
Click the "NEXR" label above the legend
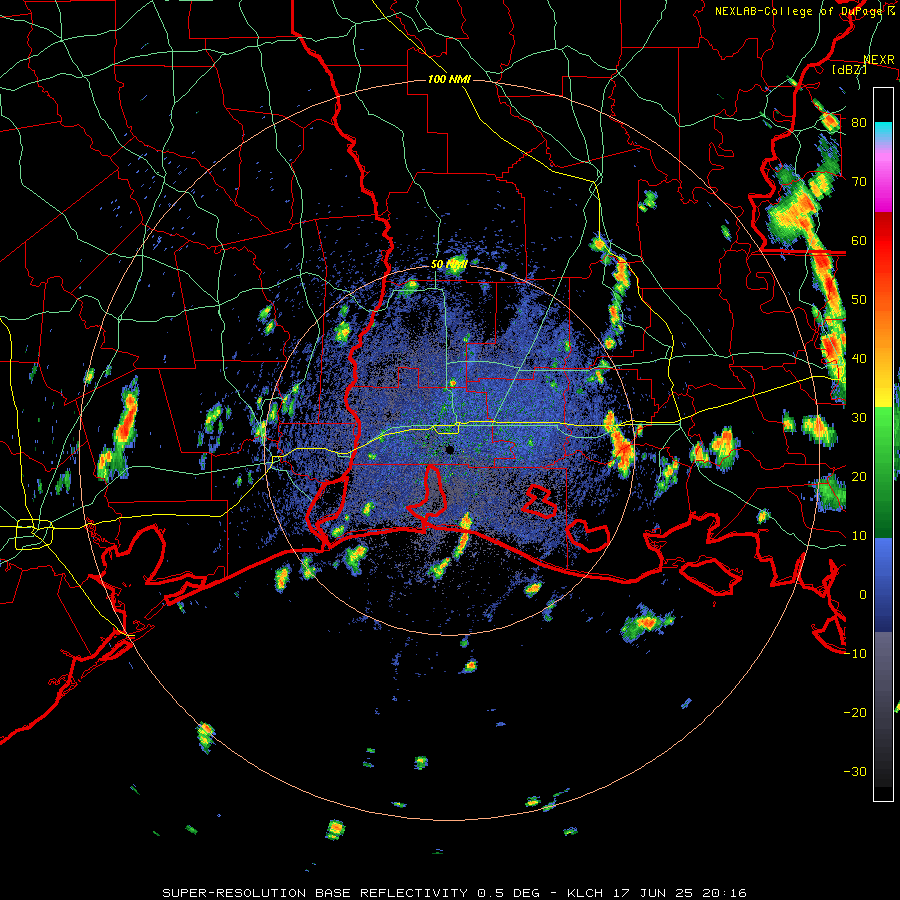(879, 59)
